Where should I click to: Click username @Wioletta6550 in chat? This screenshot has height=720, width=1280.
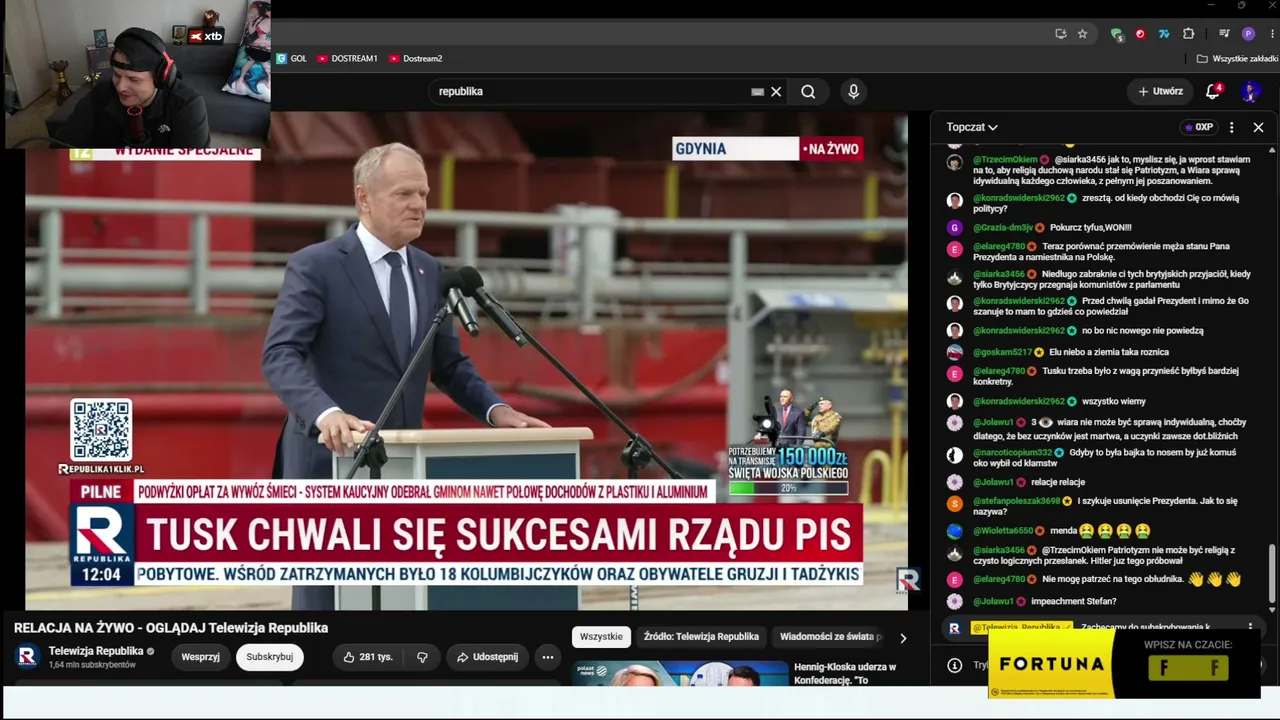click(x=1003, y=530)
